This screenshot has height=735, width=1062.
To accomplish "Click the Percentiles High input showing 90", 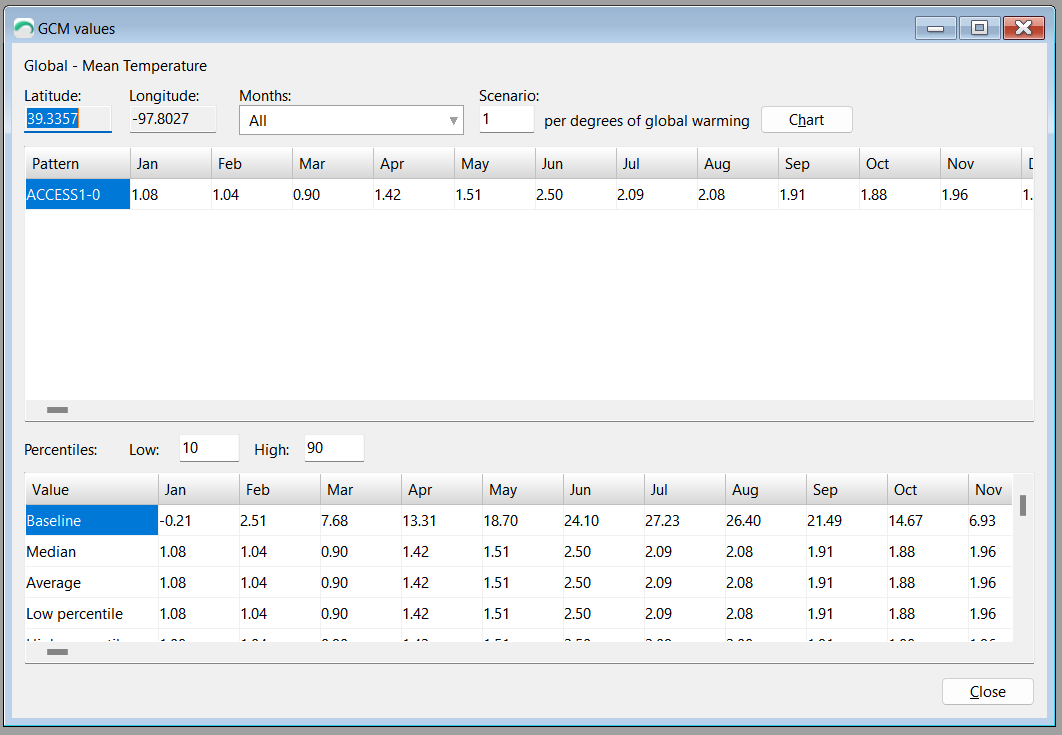I will (x=334, y=448).
